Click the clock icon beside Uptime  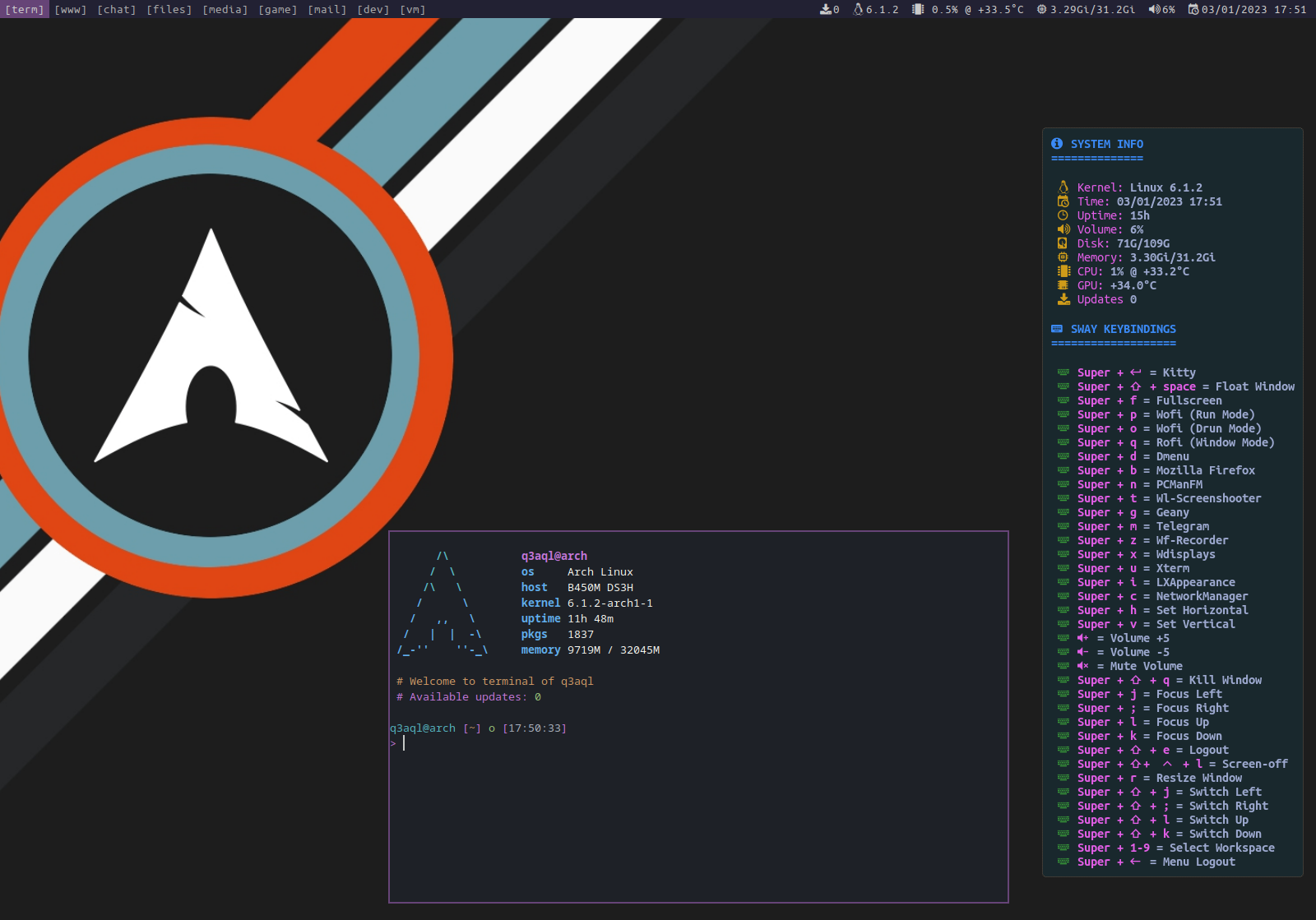click(1063, 215)
